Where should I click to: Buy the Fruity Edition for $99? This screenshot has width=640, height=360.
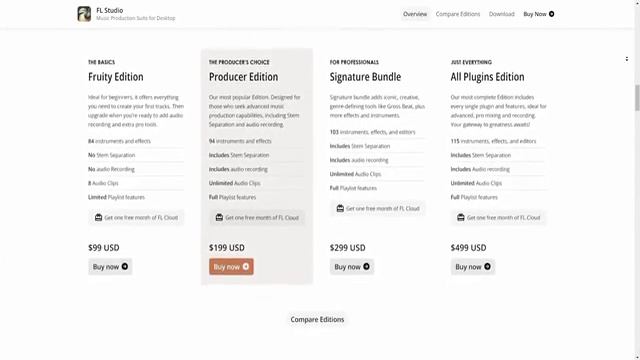[x=110, y=267]
